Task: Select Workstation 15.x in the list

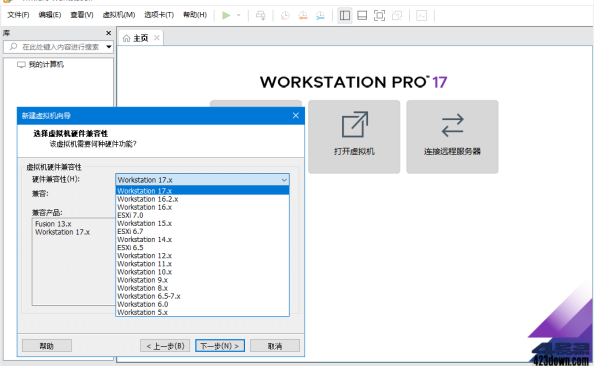Action: click(x=202, y=223)
